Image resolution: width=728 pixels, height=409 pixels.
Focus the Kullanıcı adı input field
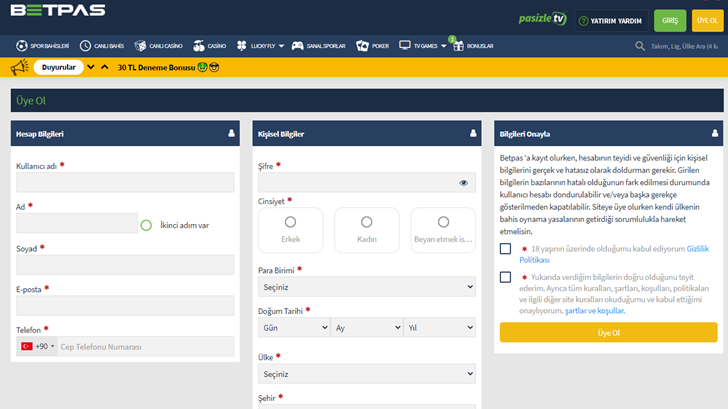[x=125, y=182]
